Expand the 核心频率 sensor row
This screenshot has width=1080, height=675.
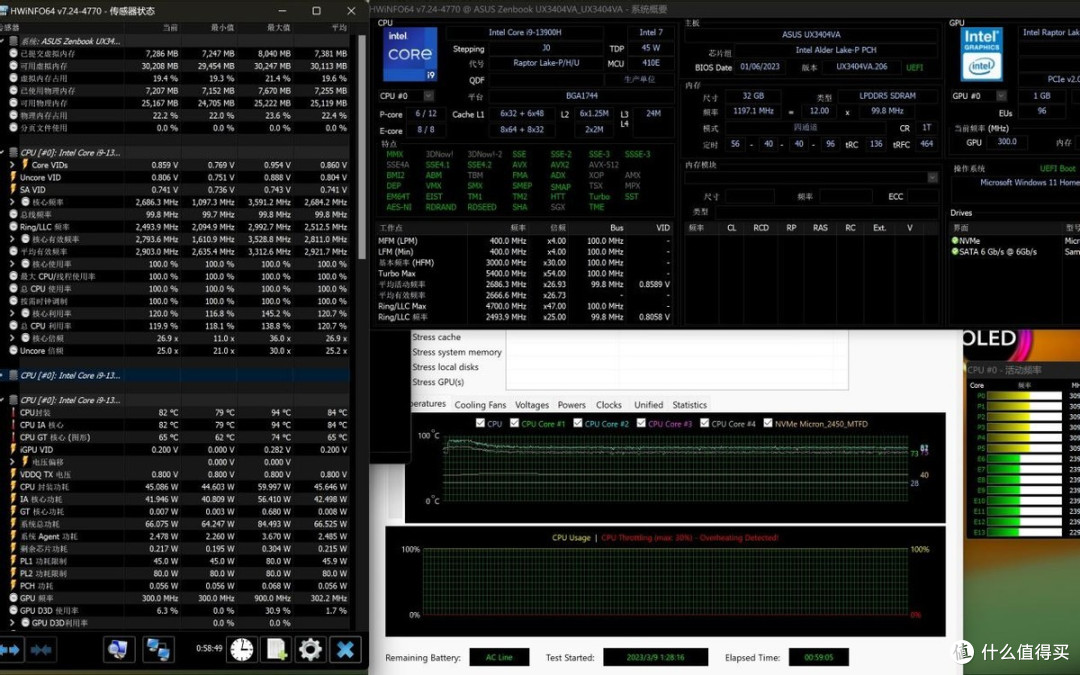click(12, 202)
